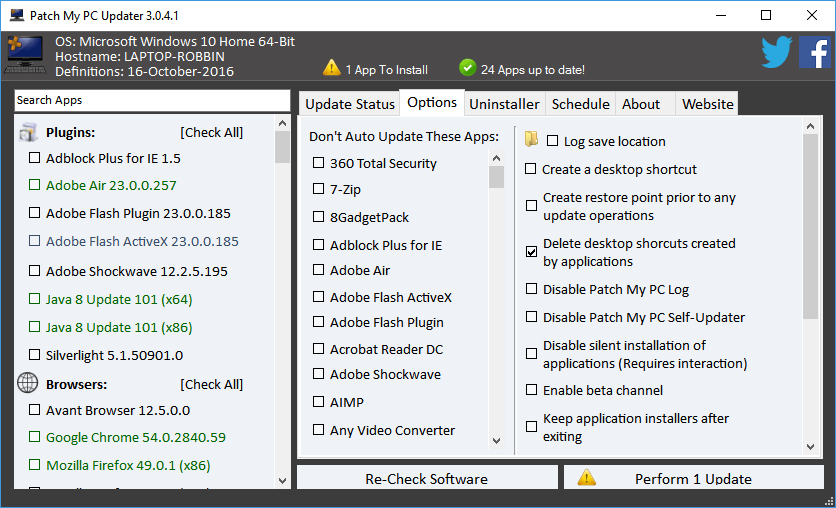Uncheck Delete desktop shortcuts created by applications
836x508 pixels.
(531, 252)
